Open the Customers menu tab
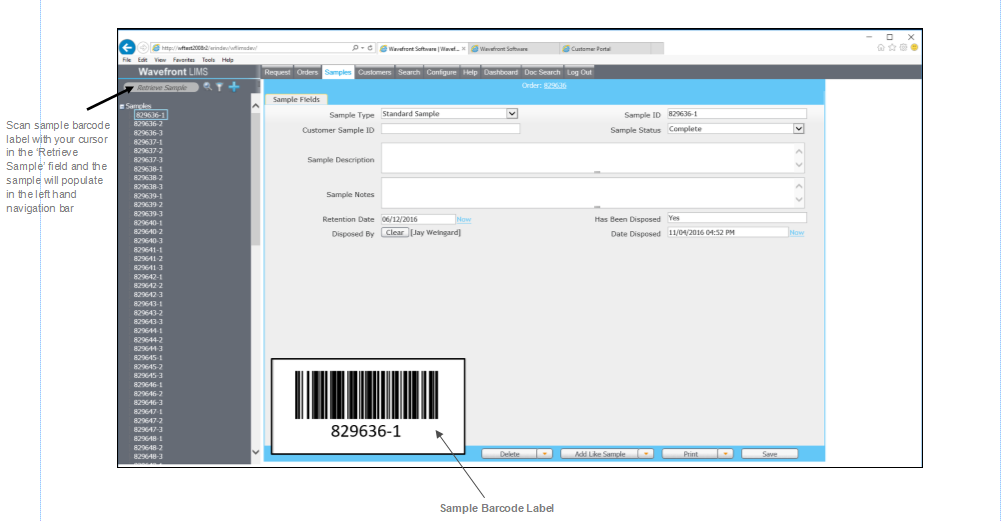 pyautogui.click(x=375, y=72)
